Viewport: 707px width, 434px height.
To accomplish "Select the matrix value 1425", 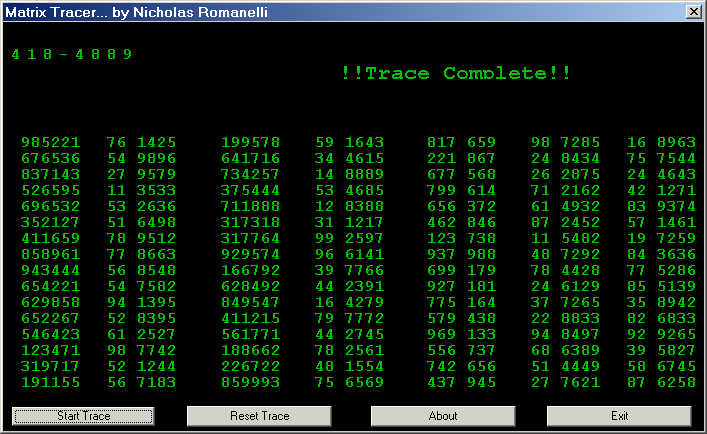I will (x=156, y=143).
